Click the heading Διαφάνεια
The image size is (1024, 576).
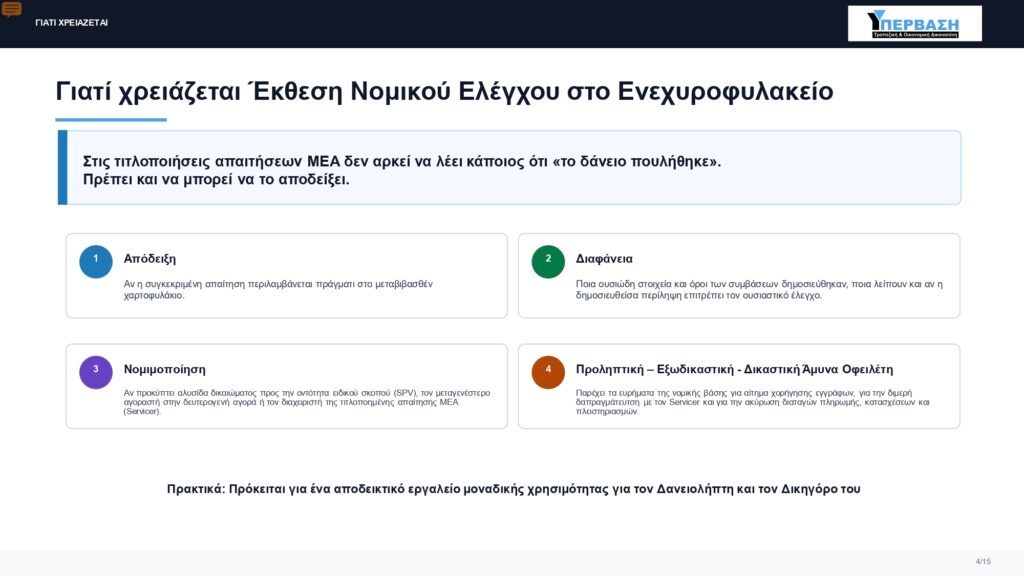click(604, 259)
